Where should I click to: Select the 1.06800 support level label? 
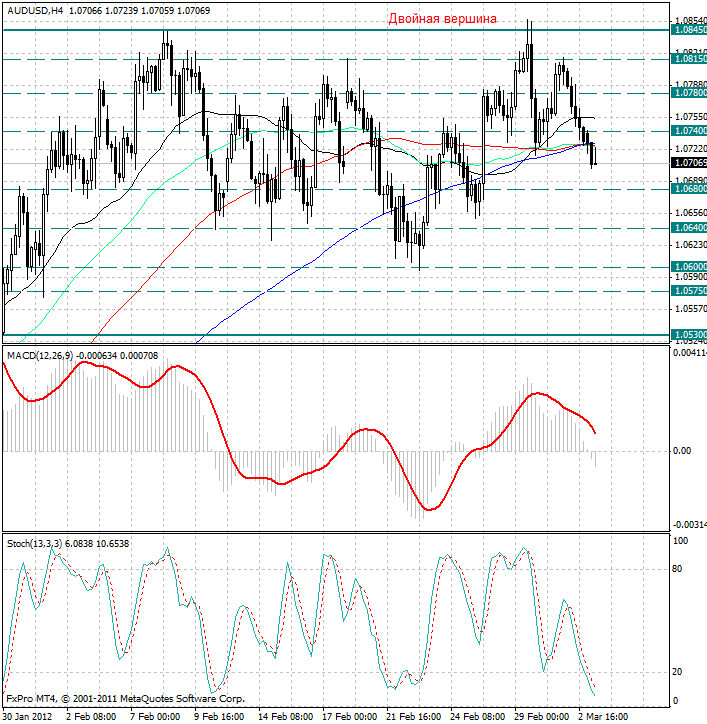pos(690,188)
